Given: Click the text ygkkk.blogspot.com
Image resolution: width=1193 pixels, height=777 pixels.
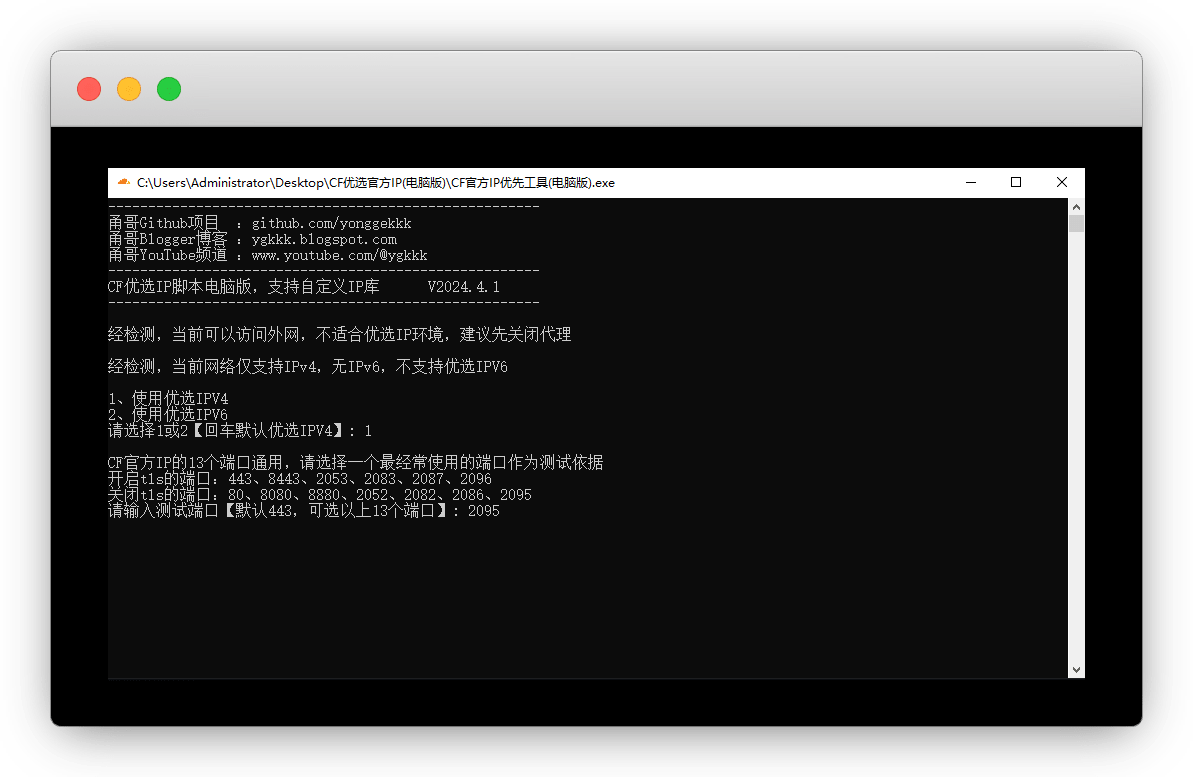Looking at the screenshot, I should pos(324,240).
